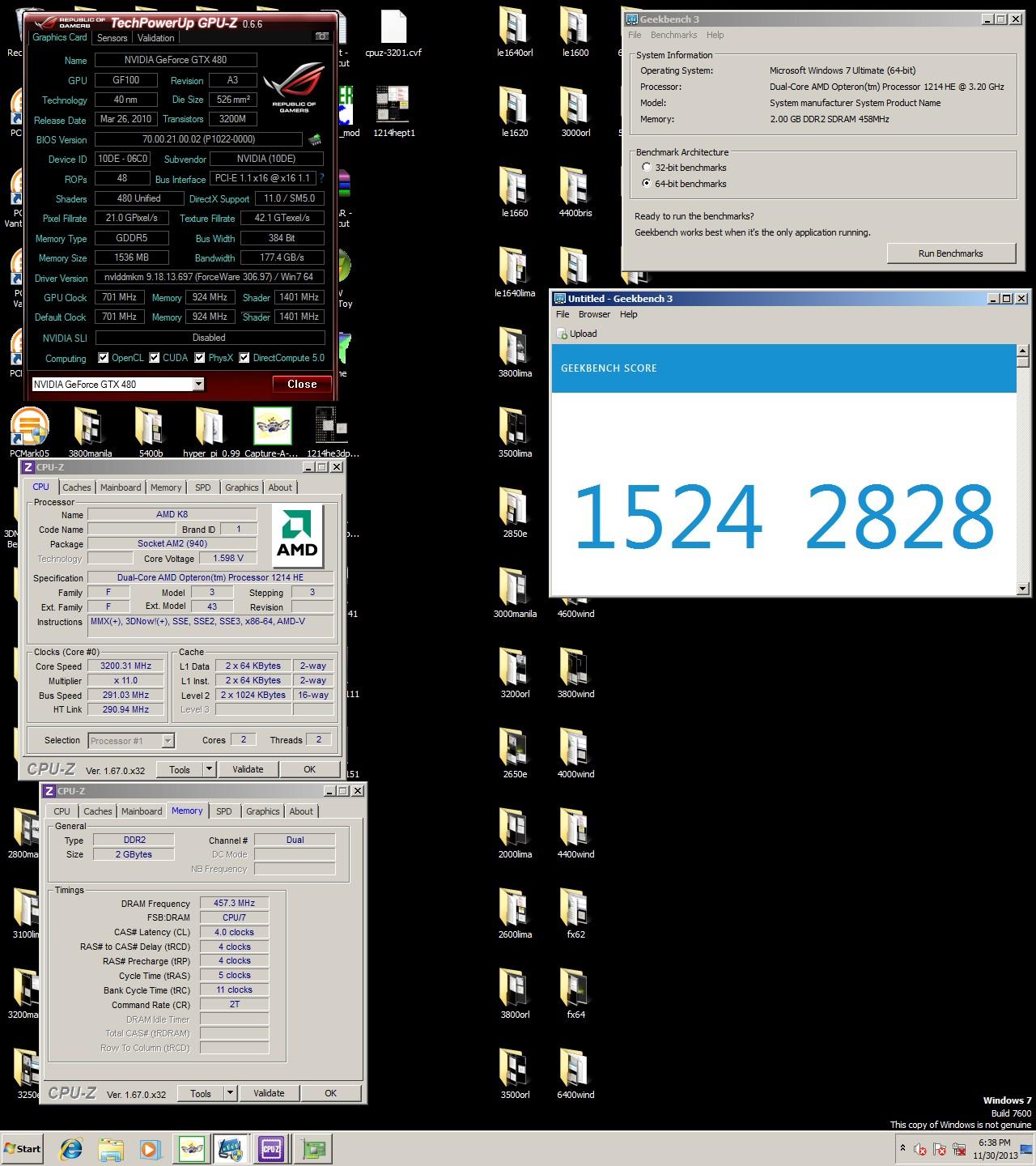Click the bus interface question mark icon
The image size is (1036, 1166).
point(321,178)
